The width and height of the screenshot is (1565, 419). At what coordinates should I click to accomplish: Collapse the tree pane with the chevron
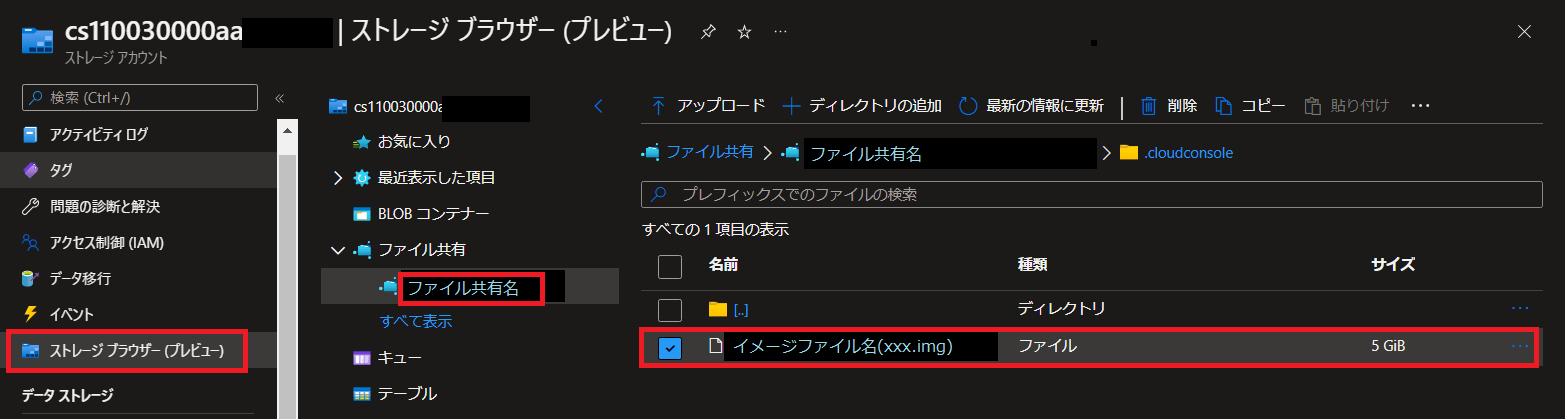coord(598,105)
